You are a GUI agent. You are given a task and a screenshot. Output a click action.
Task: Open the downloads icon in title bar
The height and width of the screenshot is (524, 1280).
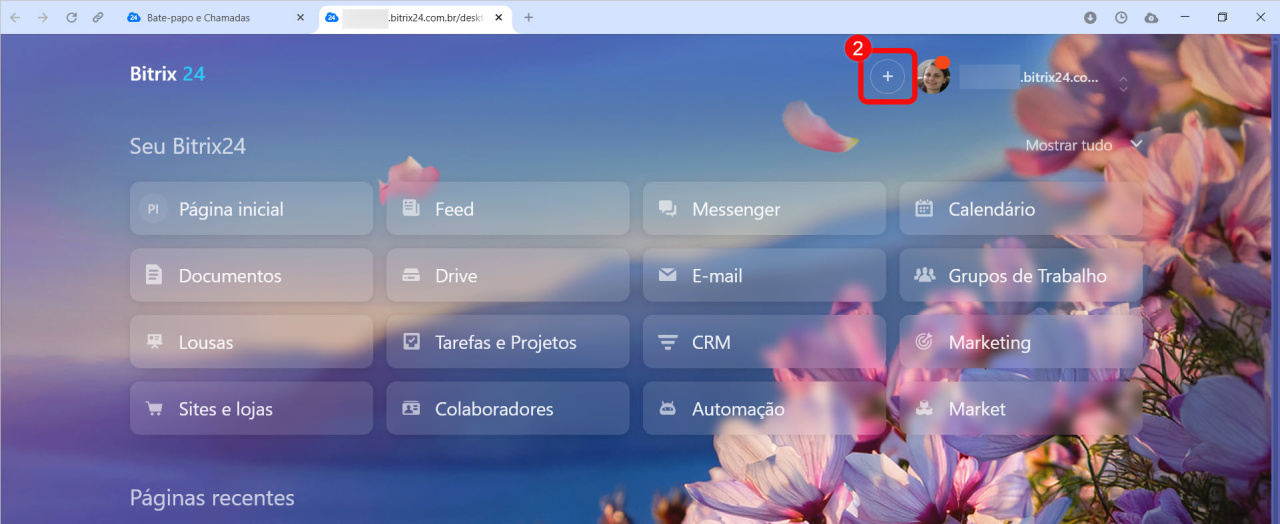coord(1091,17)
